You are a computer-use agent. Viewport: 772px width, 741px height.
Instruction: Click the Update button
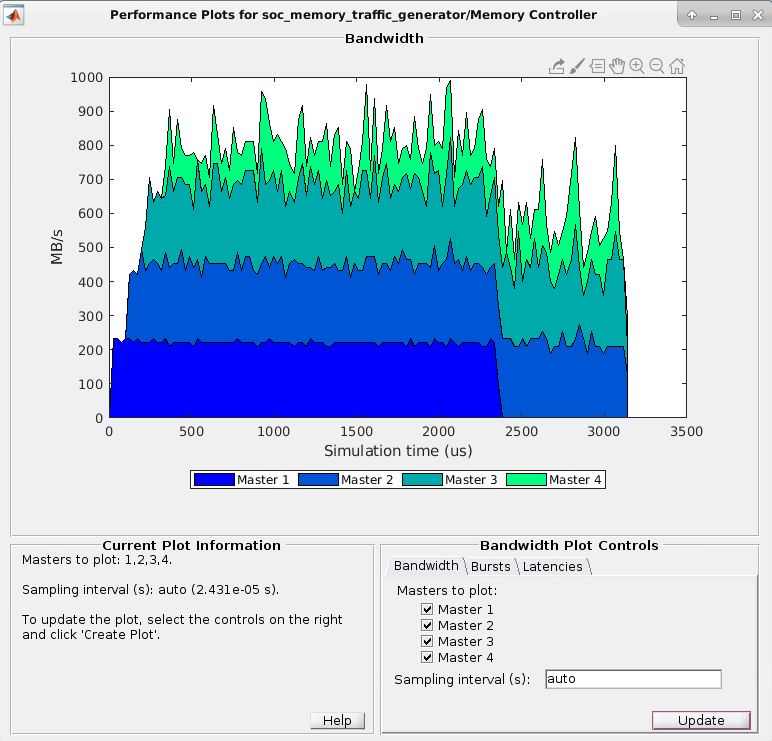pyautogui.click(x=701, y=720)
